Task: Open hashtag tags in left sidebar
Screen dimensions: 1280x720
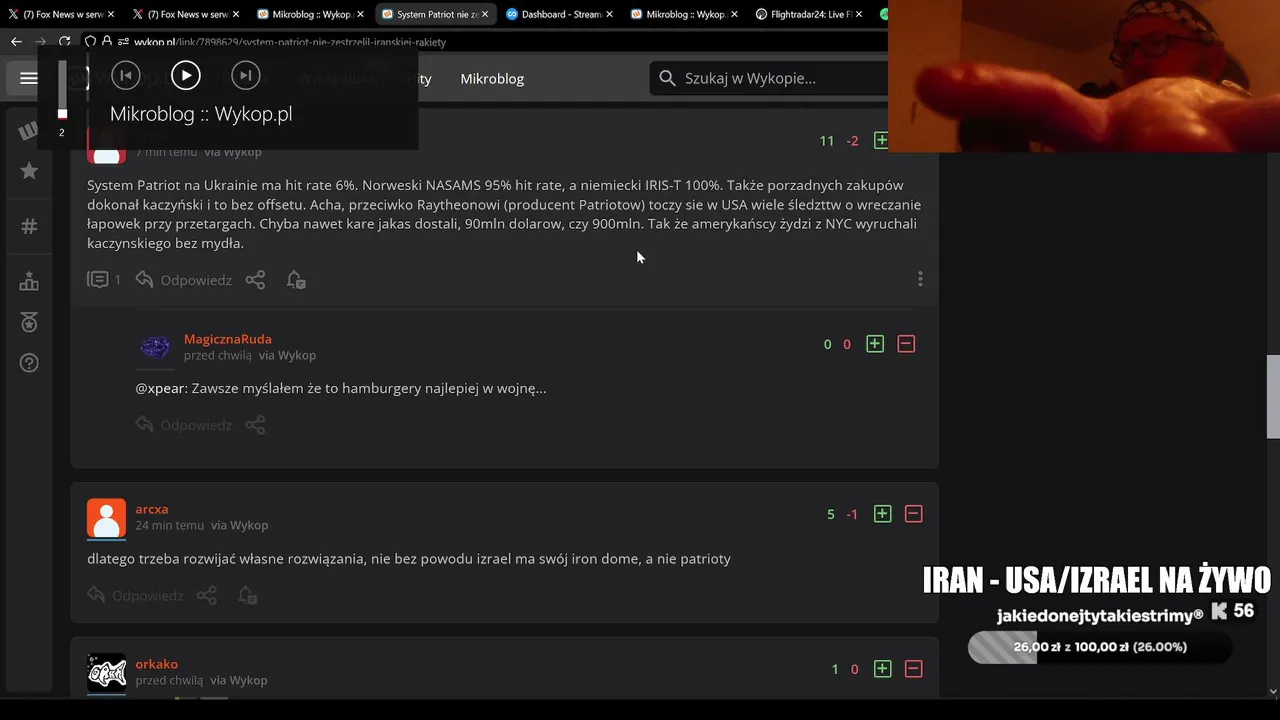Action: (x=29, y=226)
